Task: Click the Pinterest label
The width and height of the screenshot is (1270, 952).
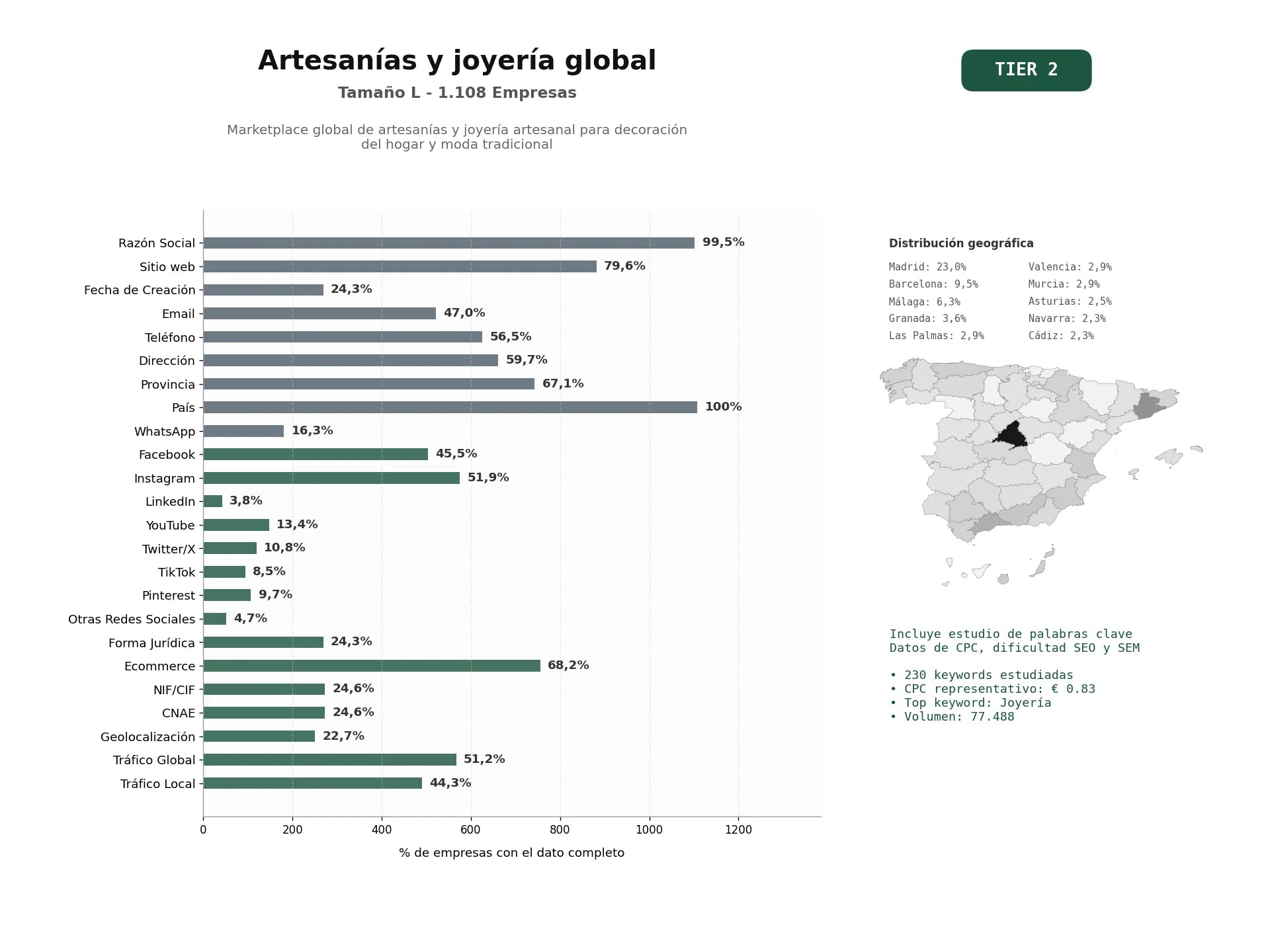Action: 169,596
